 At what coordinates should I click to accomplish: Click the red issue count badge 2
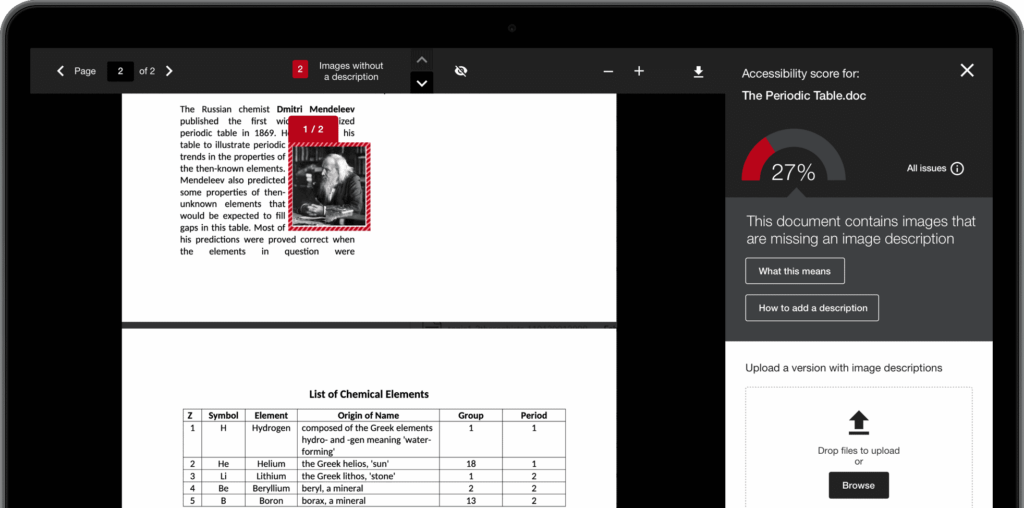pyautogui.click(x=300, y=70)
